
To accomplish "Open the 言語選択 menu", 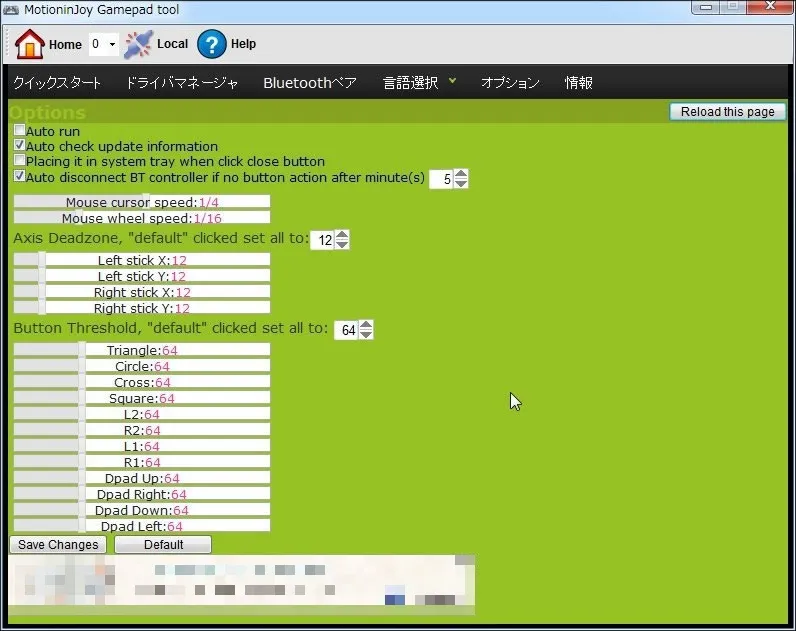I will [410, 82].
